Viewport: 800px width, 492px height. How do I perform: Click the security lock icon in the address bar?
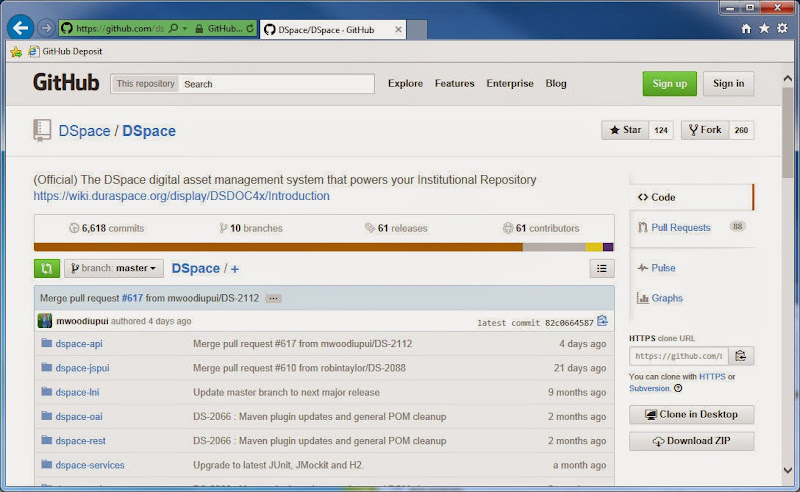pyautogui.click(x=199, y=29)
